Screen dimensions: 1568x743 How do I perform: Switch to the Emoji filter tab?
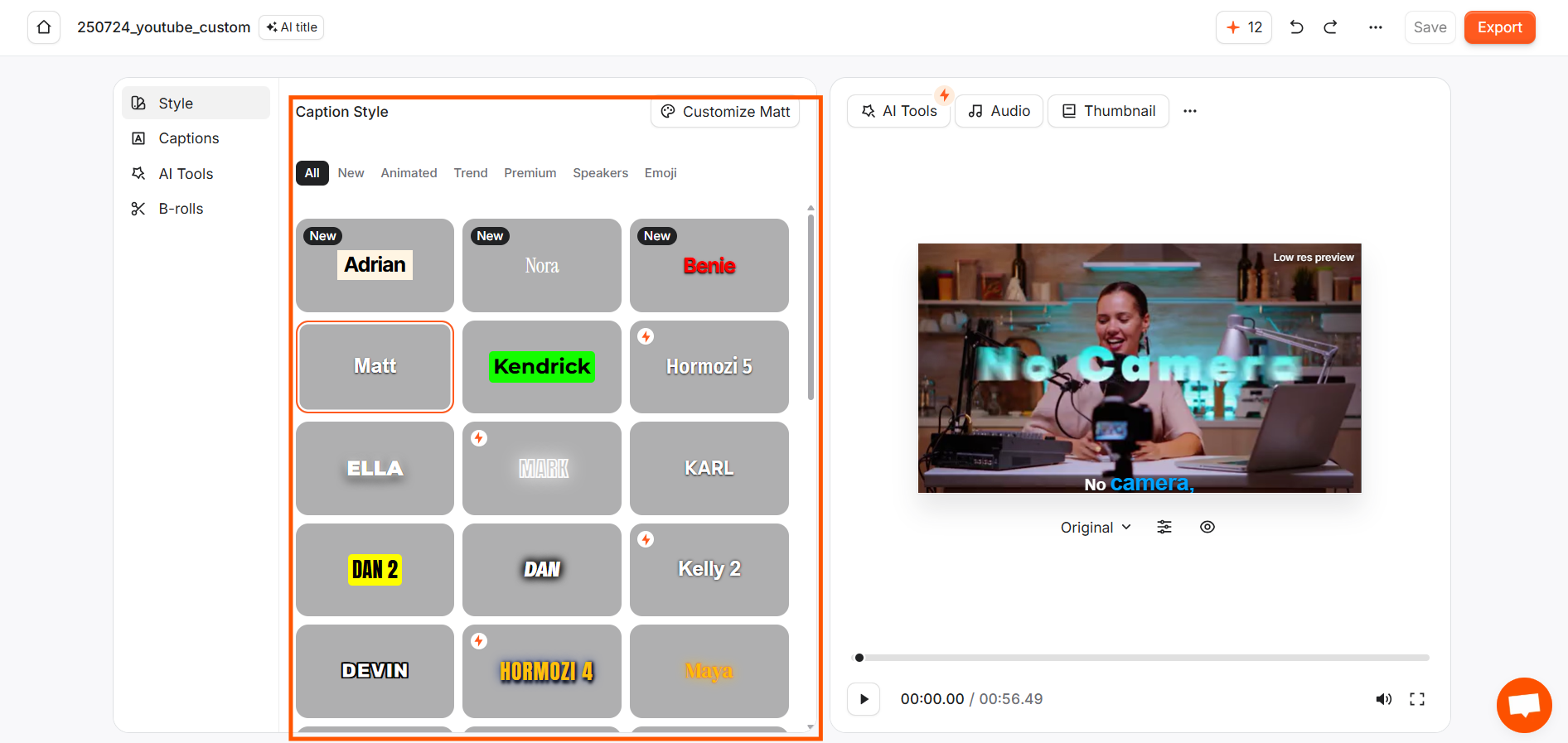pyautogui.click(x=661, y=173)
